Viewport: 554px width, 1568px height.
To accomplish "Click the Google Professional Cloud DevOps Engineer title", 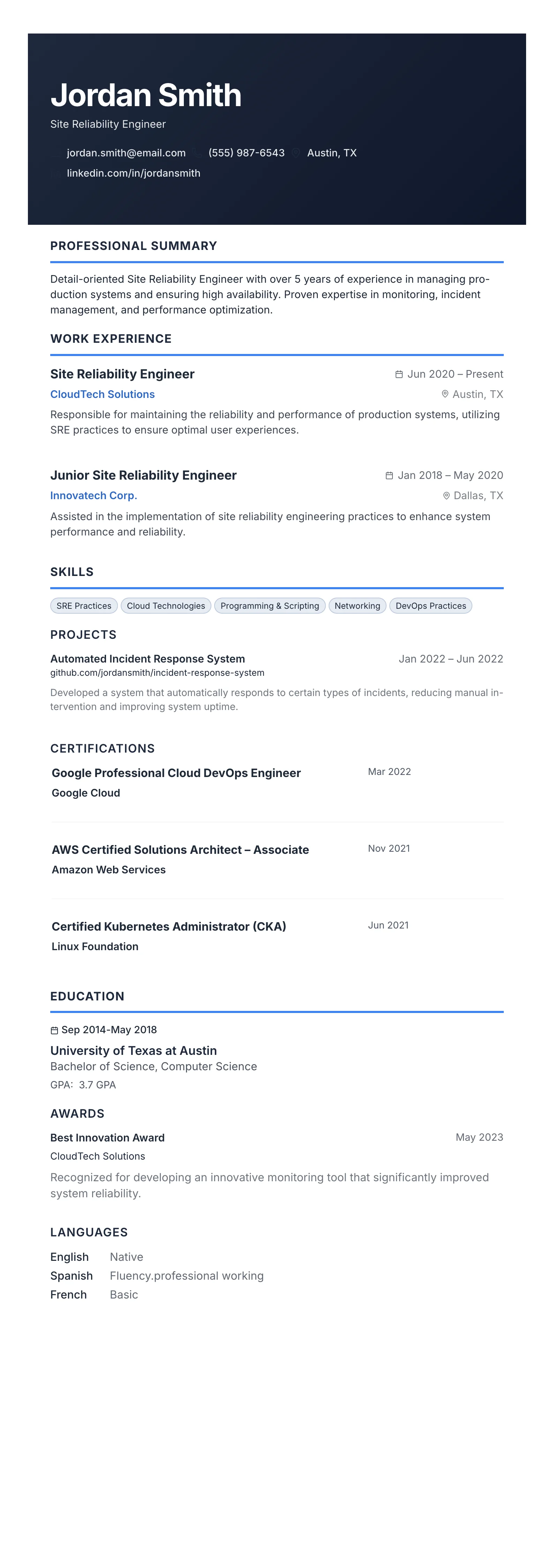I will (177, 773).
